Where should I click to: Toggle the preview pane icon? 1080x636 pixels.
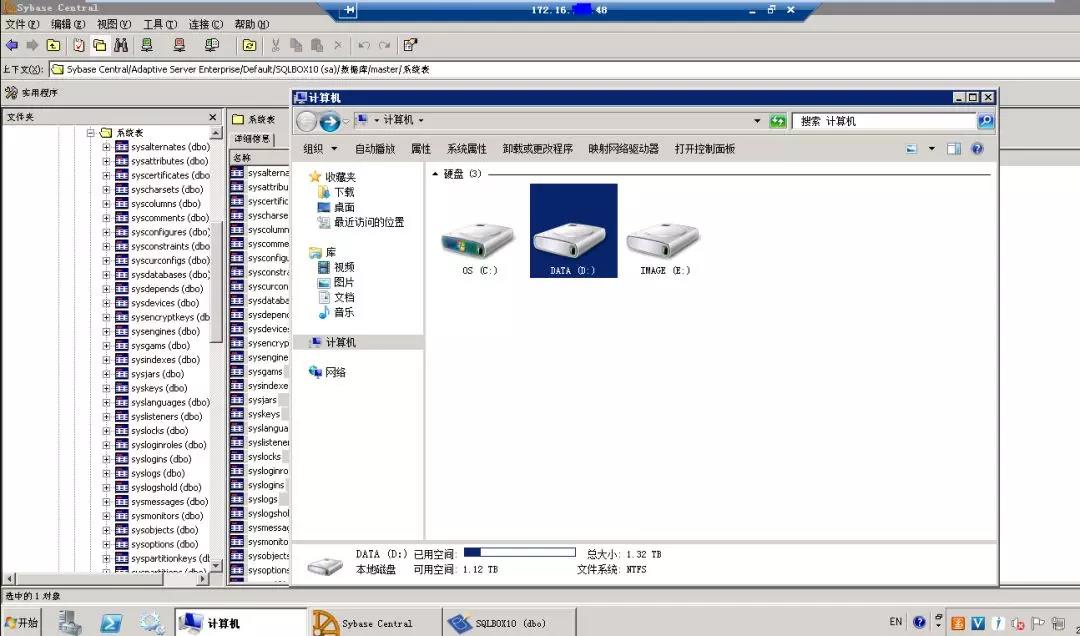pos(954,149)
